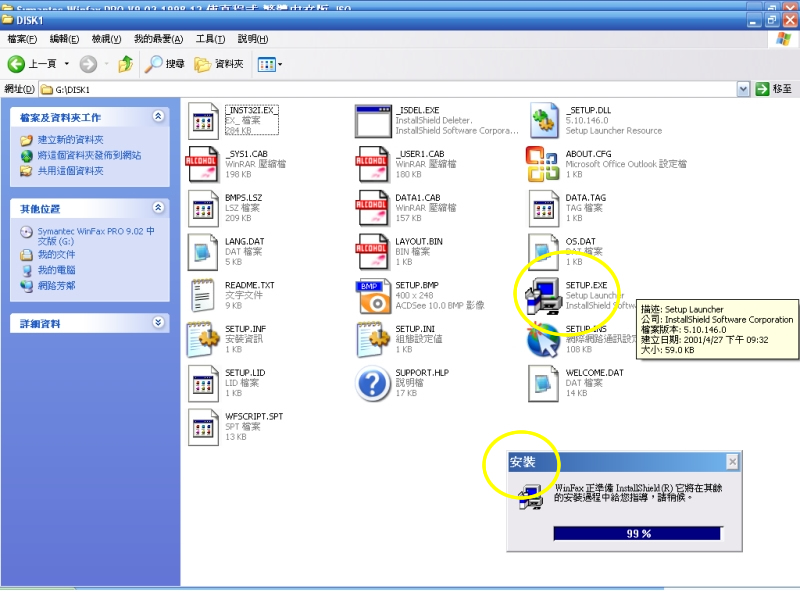The height and width of the screenshot is (600, 800).
Task: Click the 99 % install progress bar
Action: pos(638,533)
